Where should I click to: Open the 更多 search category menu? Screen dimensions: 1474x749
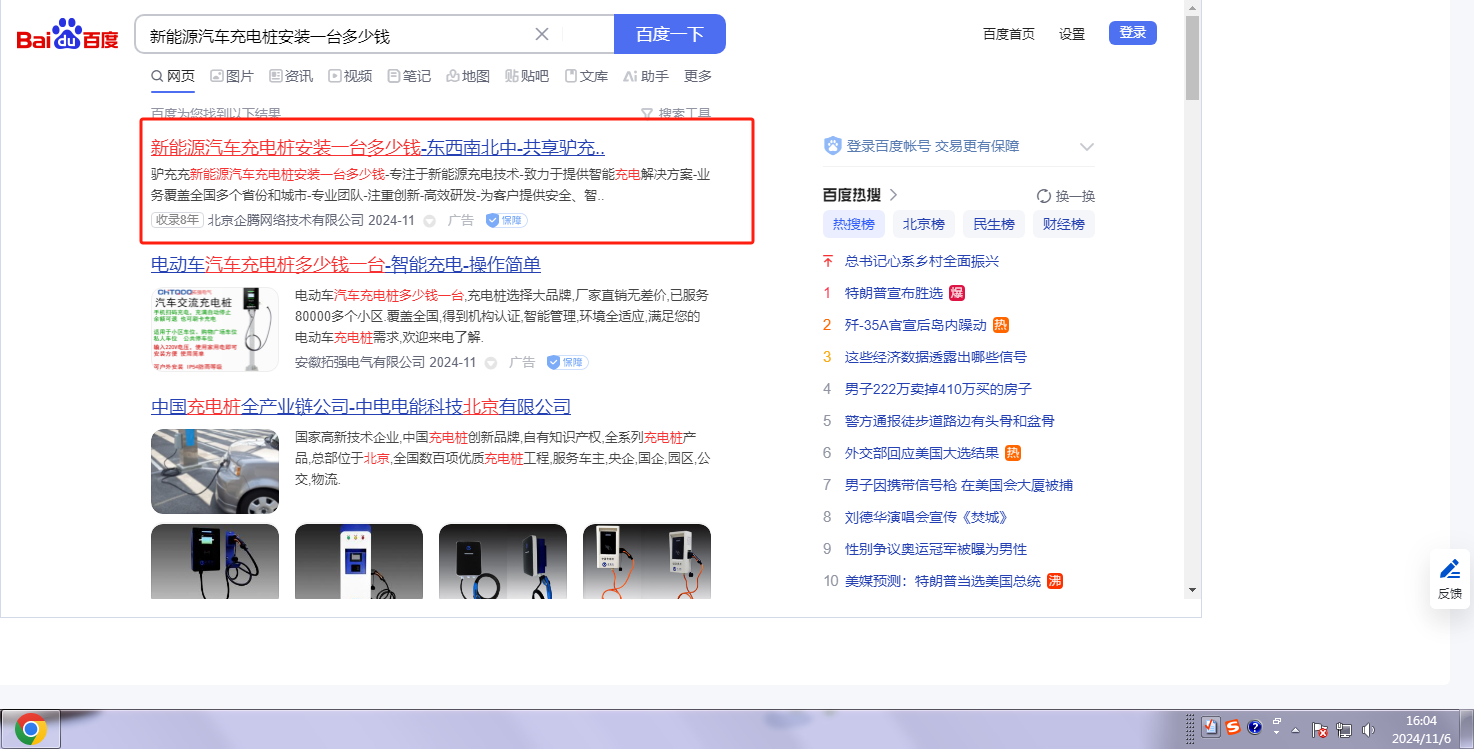pyautogui.click(x=698, y=76)
